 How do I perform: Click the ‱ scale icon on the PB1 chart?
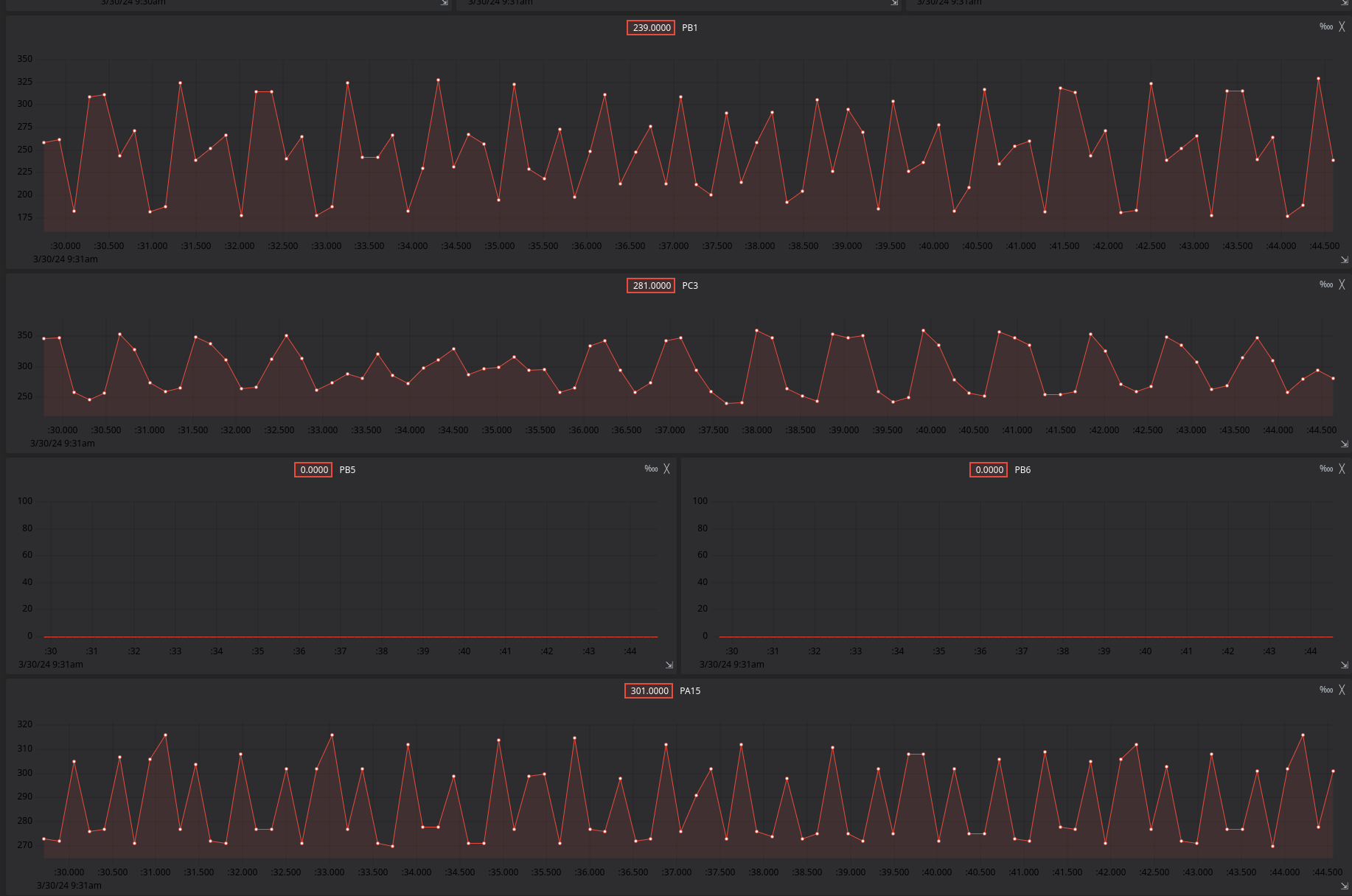pyautogui.click(x=1326, y=27)
